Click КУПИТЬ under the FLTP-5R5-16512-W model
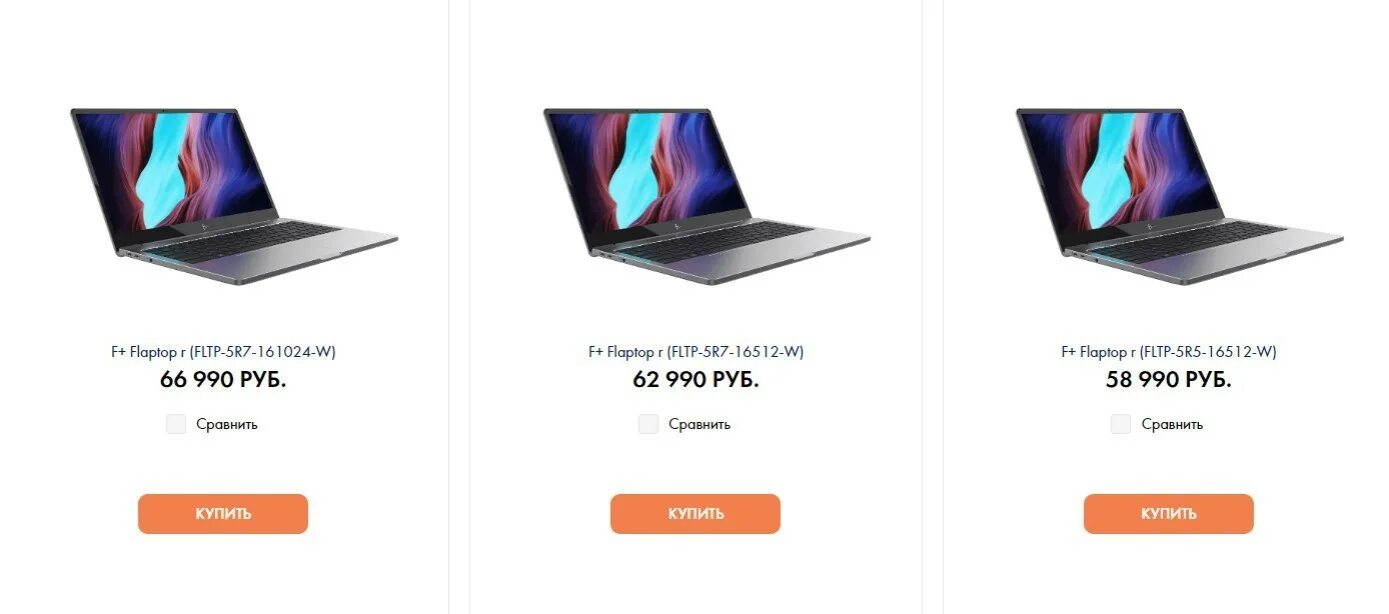 (1169, 514)
